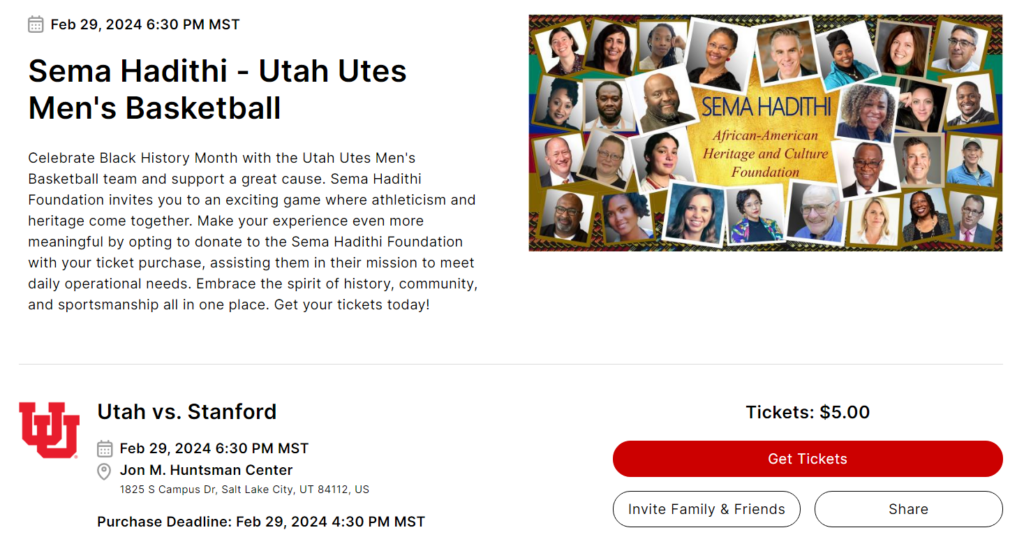Click the event description paragraph
Screen dimensions: 1024x551
pos(253,231)
